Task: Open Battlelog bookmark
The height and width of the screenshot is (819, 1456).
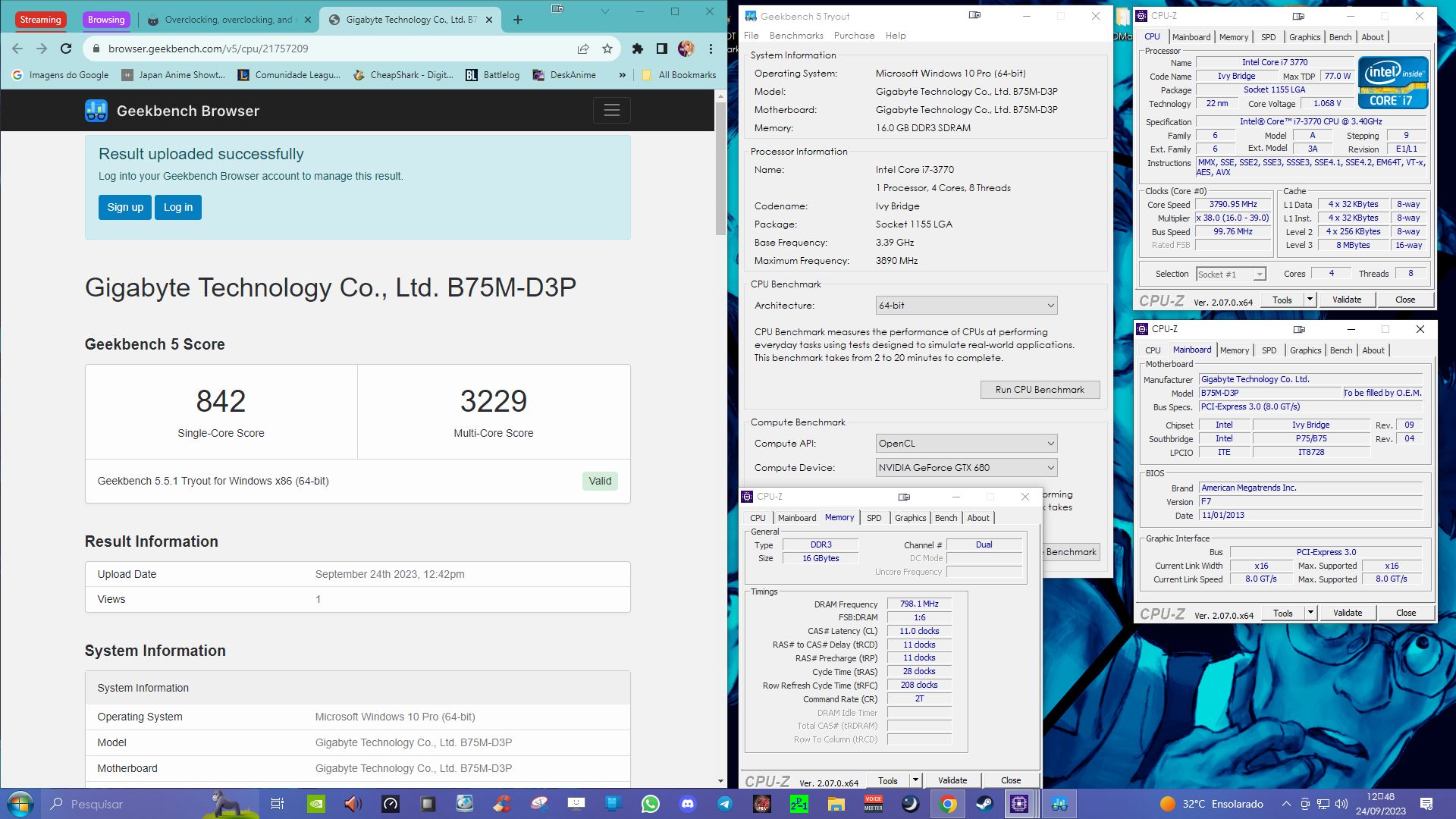Action: pyautogui.click(x=493, y=75)
